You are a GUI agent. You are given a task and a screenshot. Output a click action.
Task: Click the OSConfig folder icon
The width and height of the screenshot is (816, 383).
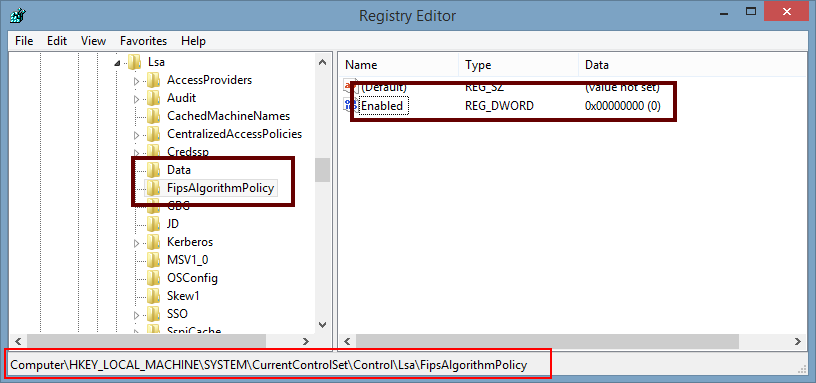(x=153, y=278)
